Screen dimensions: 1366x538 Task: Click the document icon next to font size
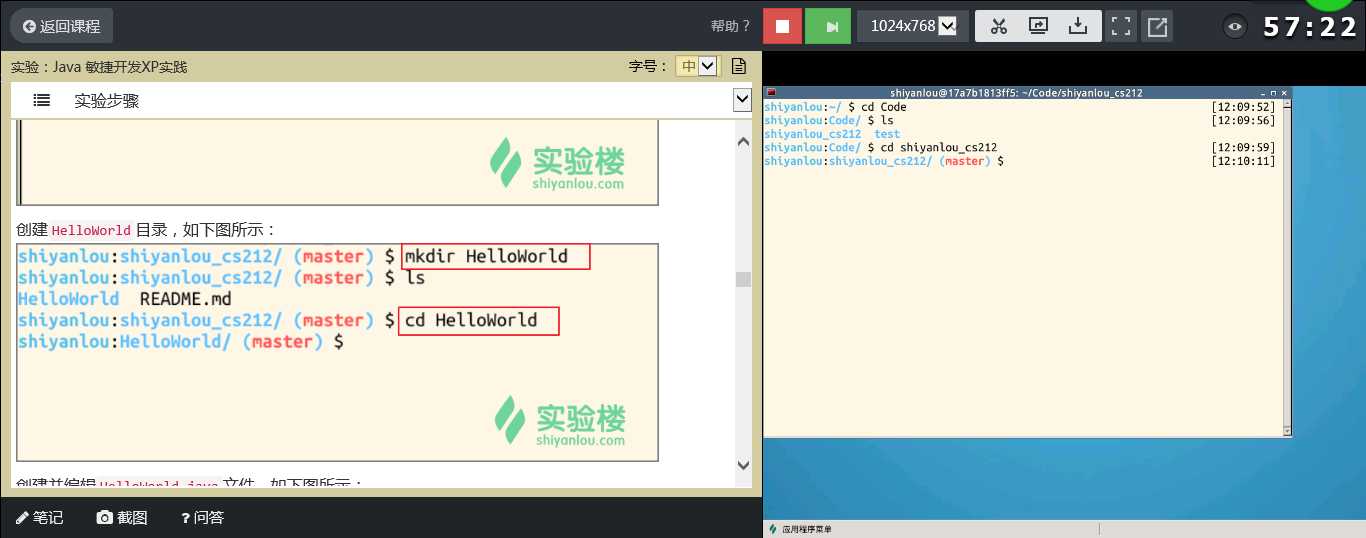tap(739, 66)
